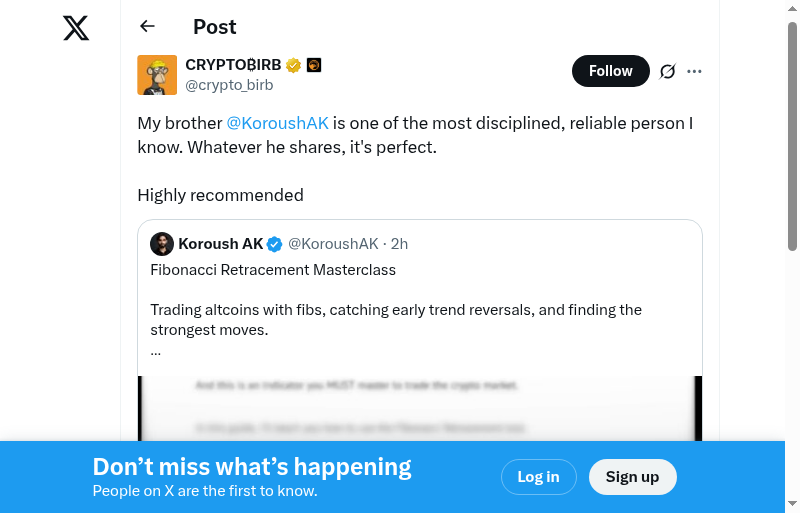The width and height of the screenshot is (800, 513).
Task: Open the @KoroushAK mention link
Action: pyautogui.click(x=277, y=124)
